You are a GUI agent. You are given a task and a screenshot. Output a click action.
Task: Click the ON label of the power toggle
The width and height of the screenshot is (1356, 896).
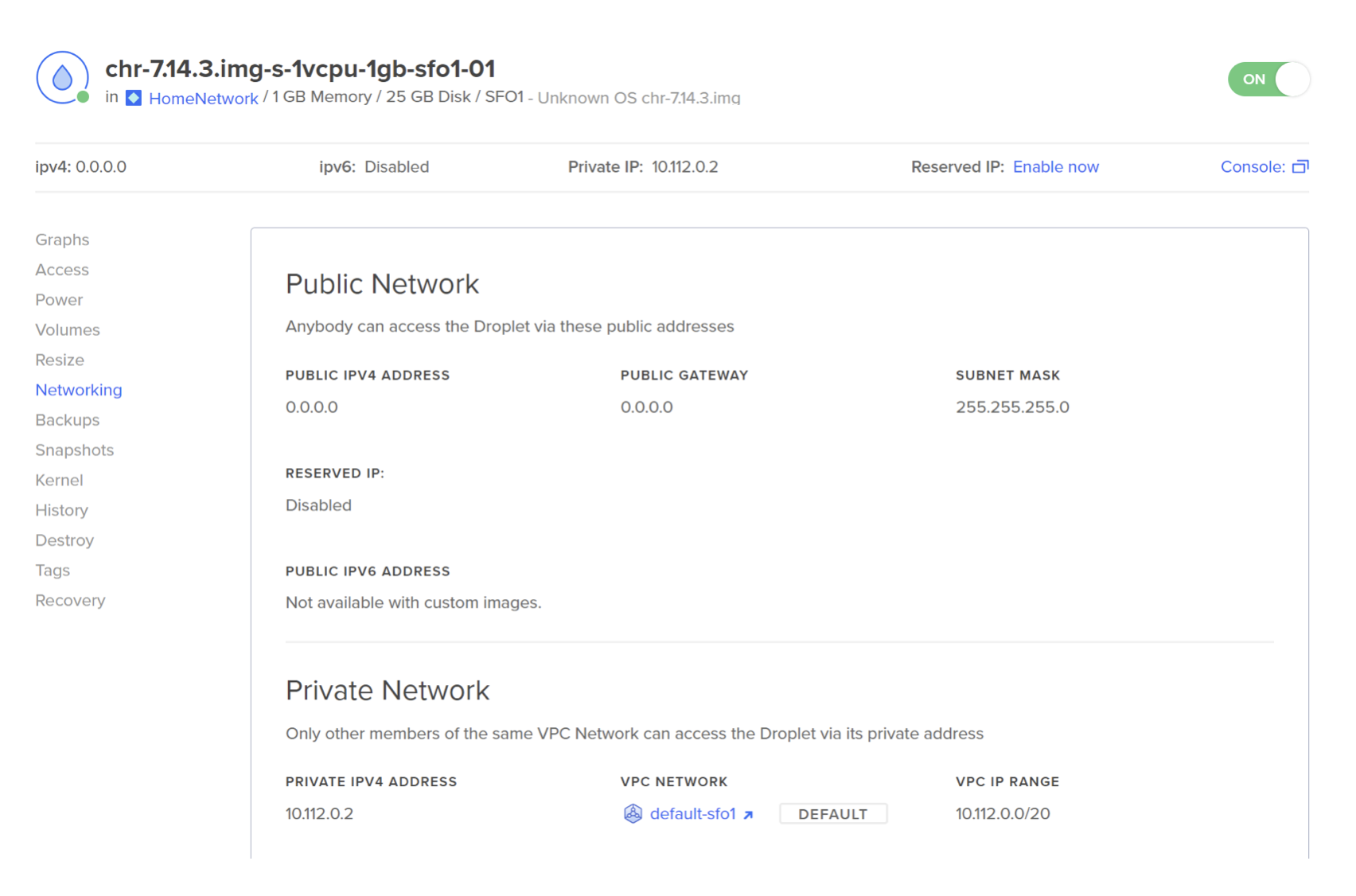pyautogui.click(x=1254, y=80)
